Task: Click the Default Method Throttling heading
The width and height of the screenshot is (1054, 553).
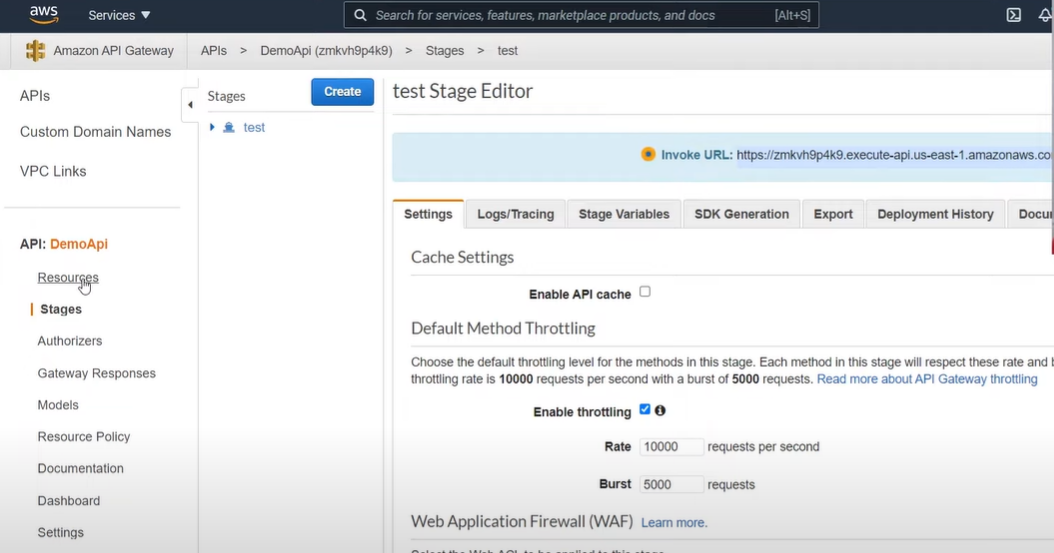Action: (503, 328)
